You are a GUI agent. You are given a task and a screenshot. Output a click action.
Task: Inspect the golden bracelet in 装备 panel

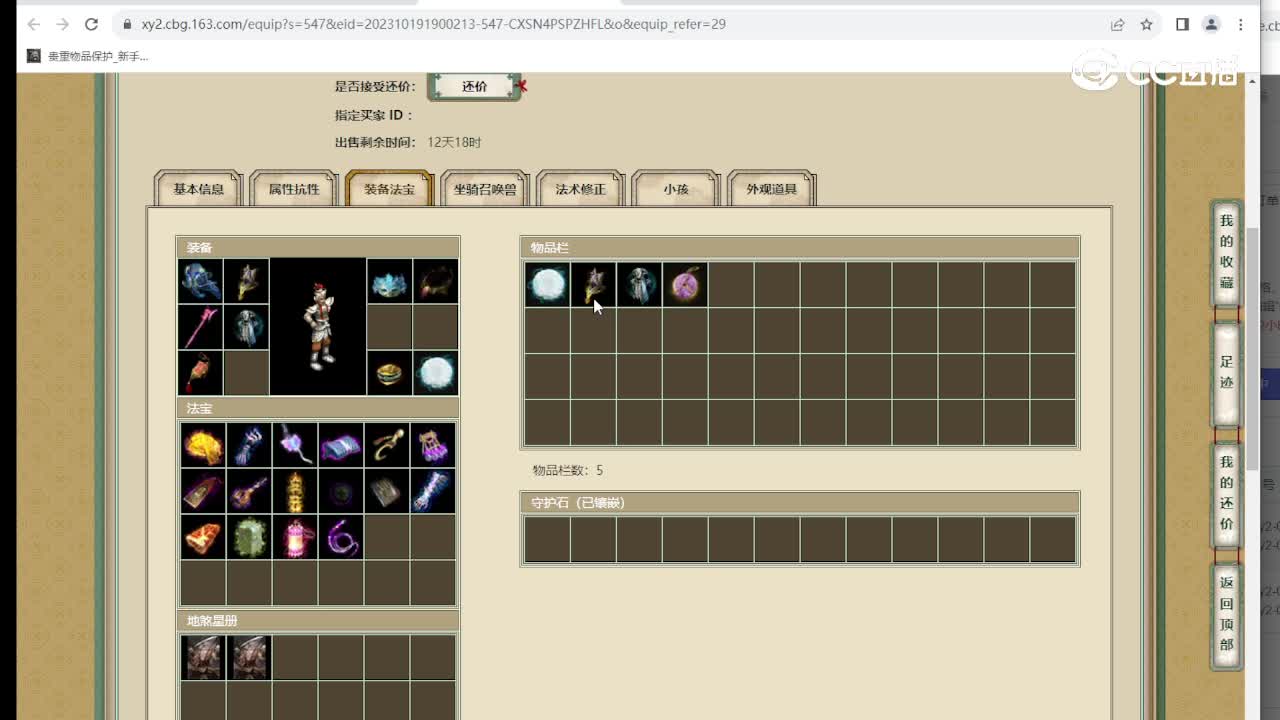point(390,373)
